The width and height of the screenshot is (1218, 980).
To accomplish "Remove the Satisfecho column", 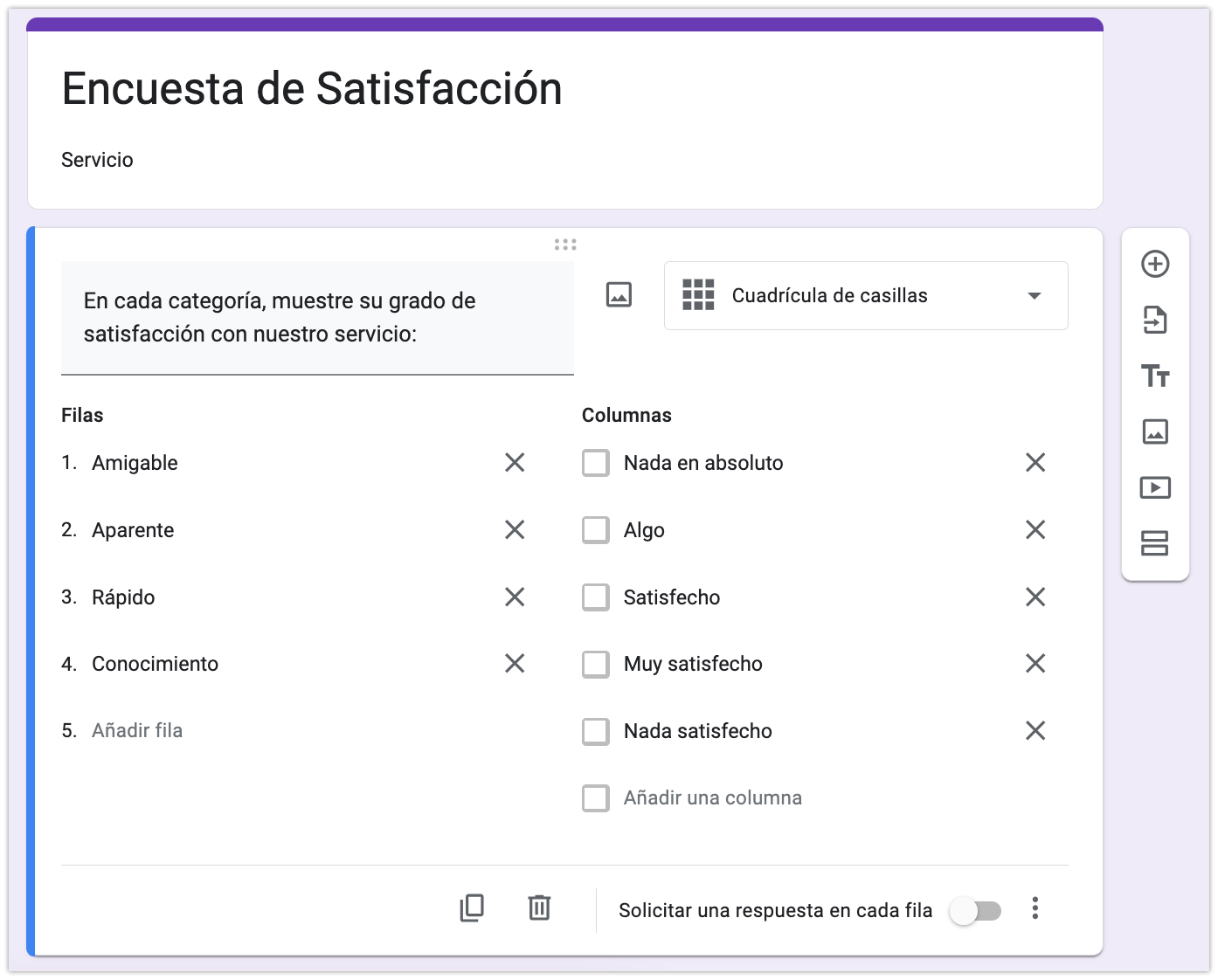I will pos(1035,597).
